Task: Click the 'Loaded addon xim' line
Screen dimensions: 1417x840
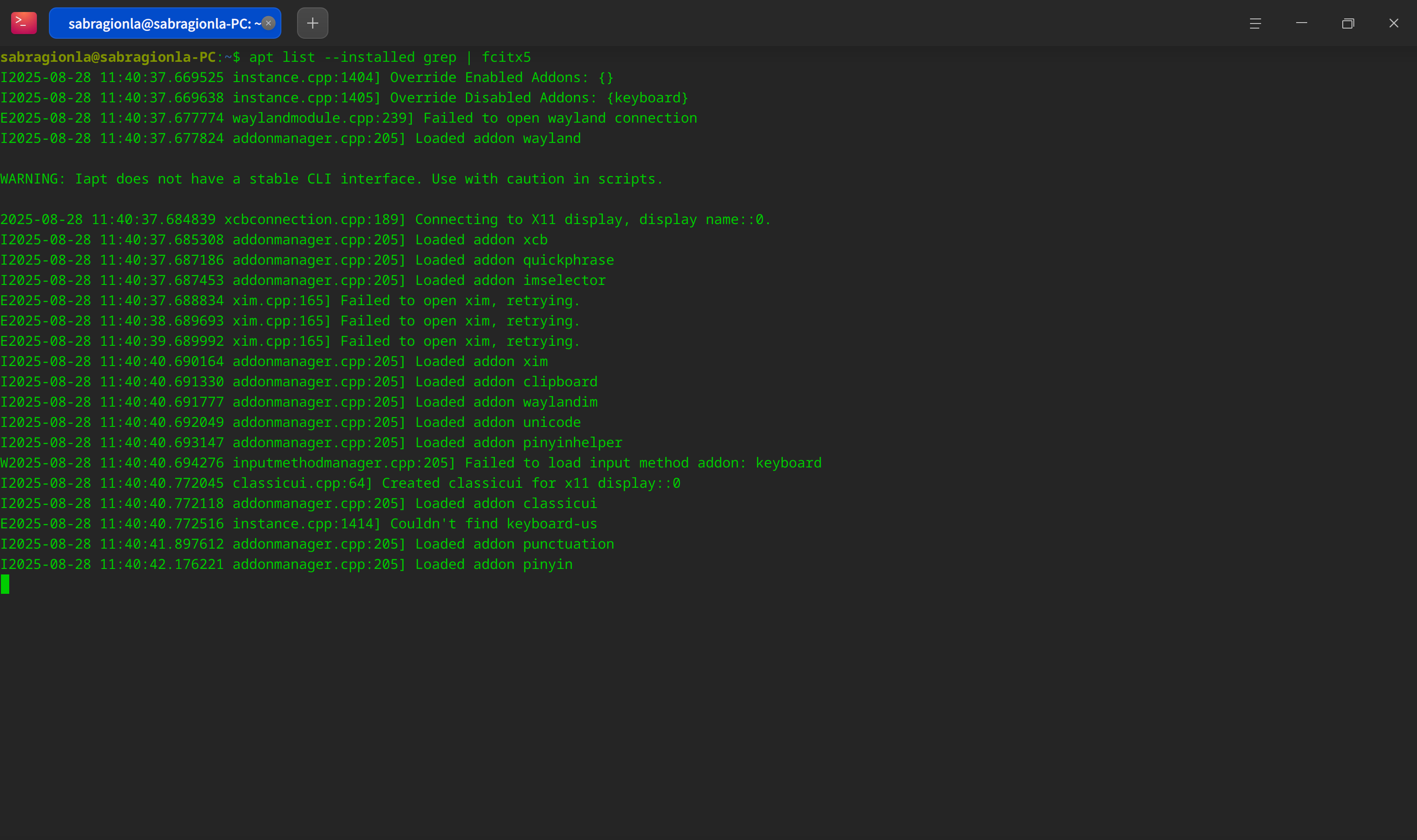Action: pyautogui.click(x=274, y=362)
